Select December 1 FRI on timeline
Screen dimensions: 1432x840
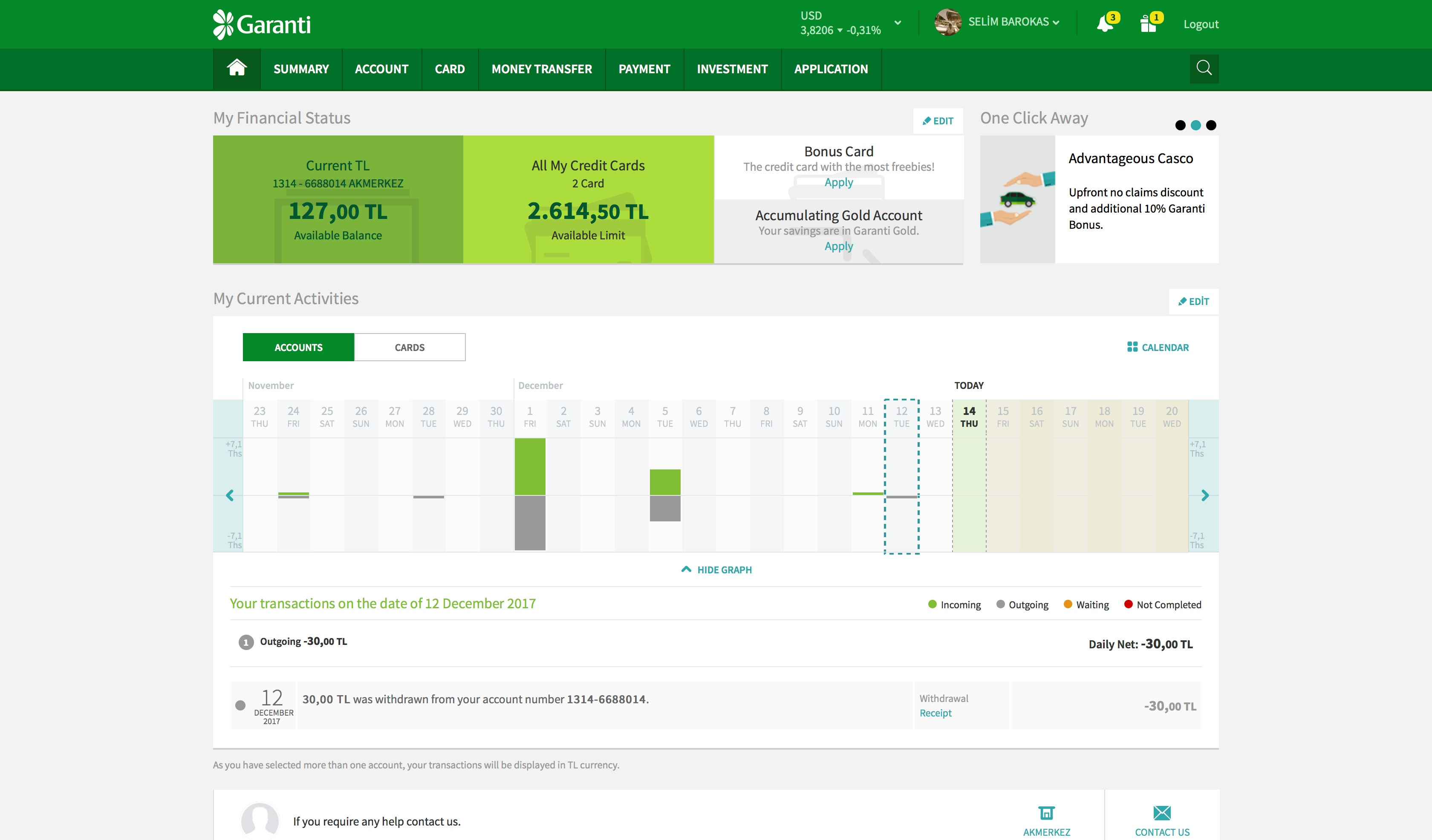pos(530,417)
